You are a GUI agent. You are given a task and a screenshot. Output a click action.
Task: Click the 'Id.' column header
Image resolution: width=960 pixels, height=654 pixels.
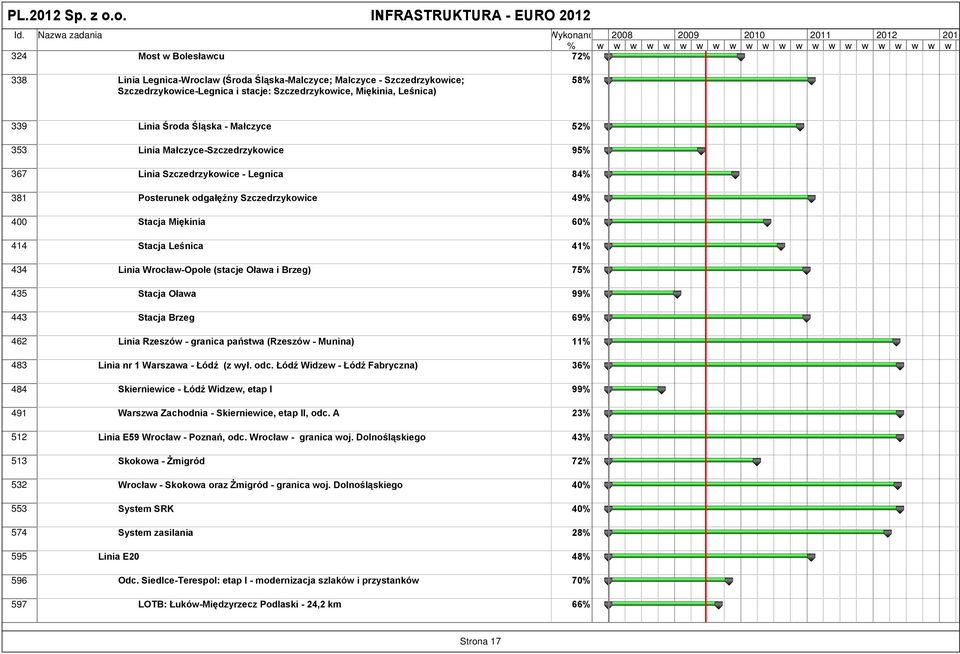(19, 35)
